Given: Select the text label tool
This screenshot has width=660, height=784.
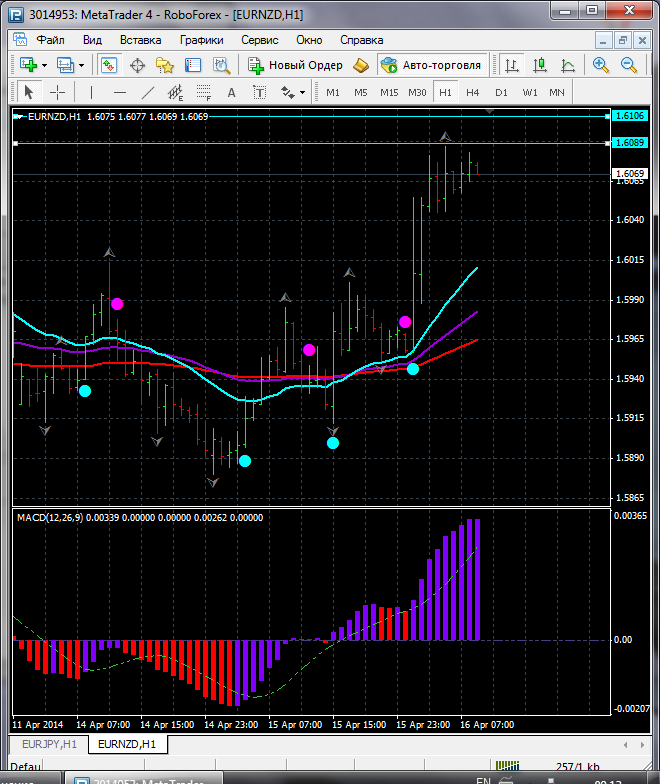Looking at the screenshot, I should click(x=231, y=92).
